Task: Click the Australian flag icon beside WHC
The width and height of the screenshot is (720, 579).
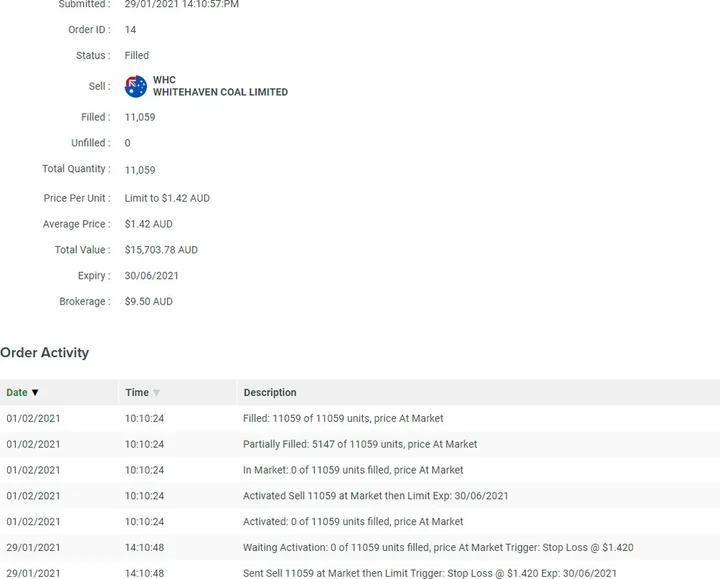Action: click(136, 86)
